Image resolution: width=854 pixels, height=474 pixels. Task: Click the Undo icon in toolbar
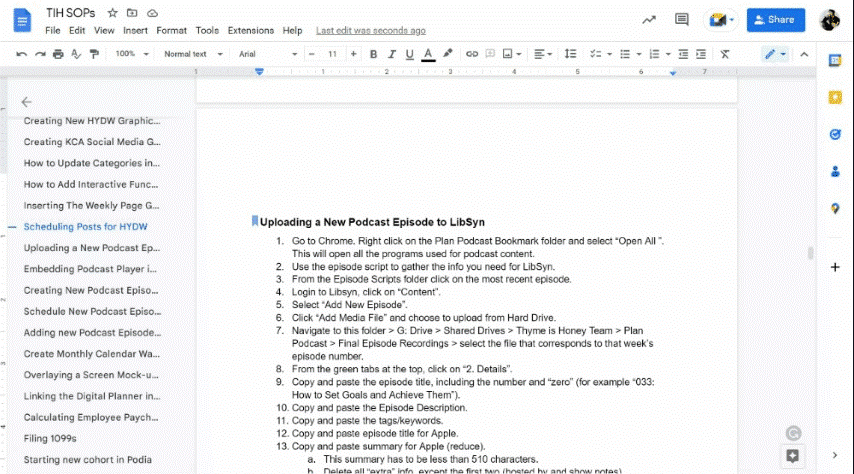22,54
